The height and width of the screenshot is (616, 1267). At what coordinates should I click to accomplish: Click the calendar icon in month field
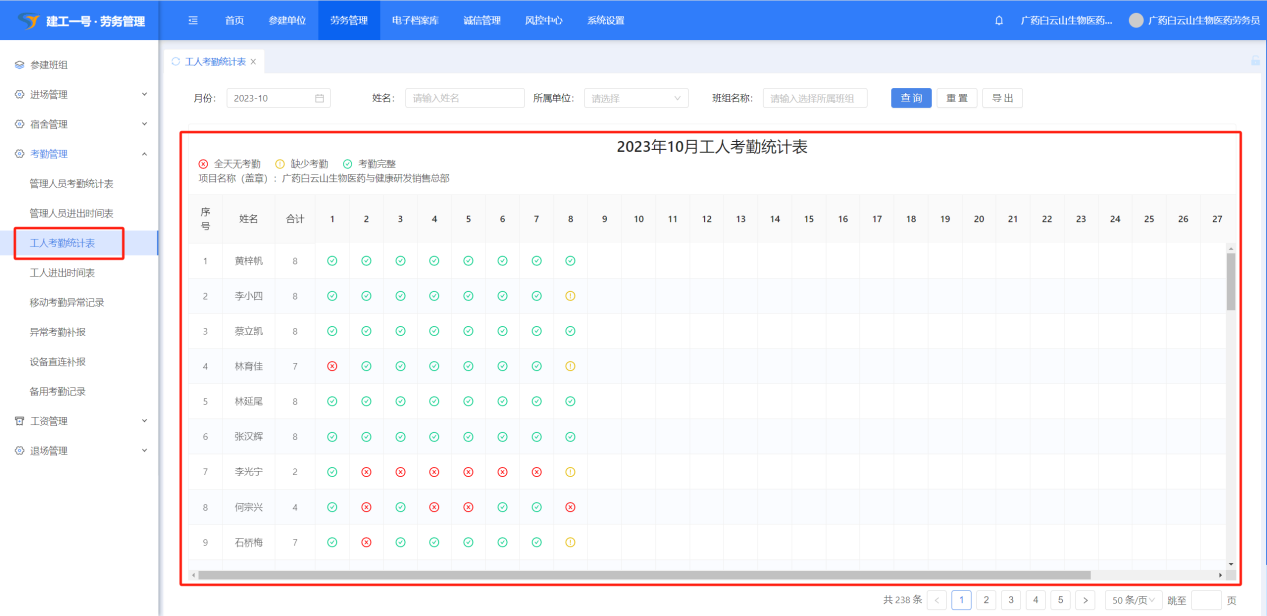tap(320, 98)
